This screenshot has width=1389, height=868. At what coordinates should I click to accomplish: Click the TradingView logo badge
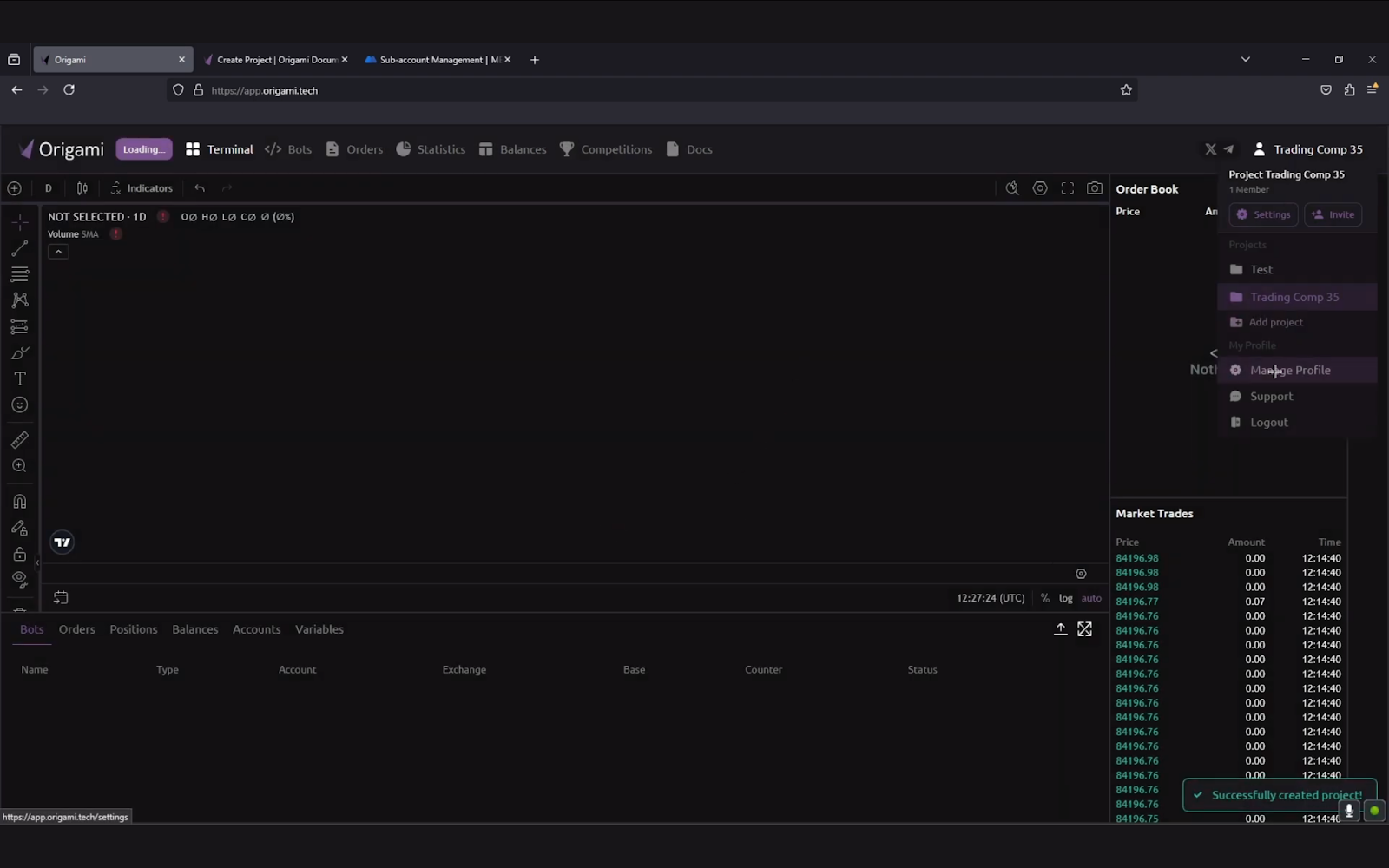(x=63, y=542)
